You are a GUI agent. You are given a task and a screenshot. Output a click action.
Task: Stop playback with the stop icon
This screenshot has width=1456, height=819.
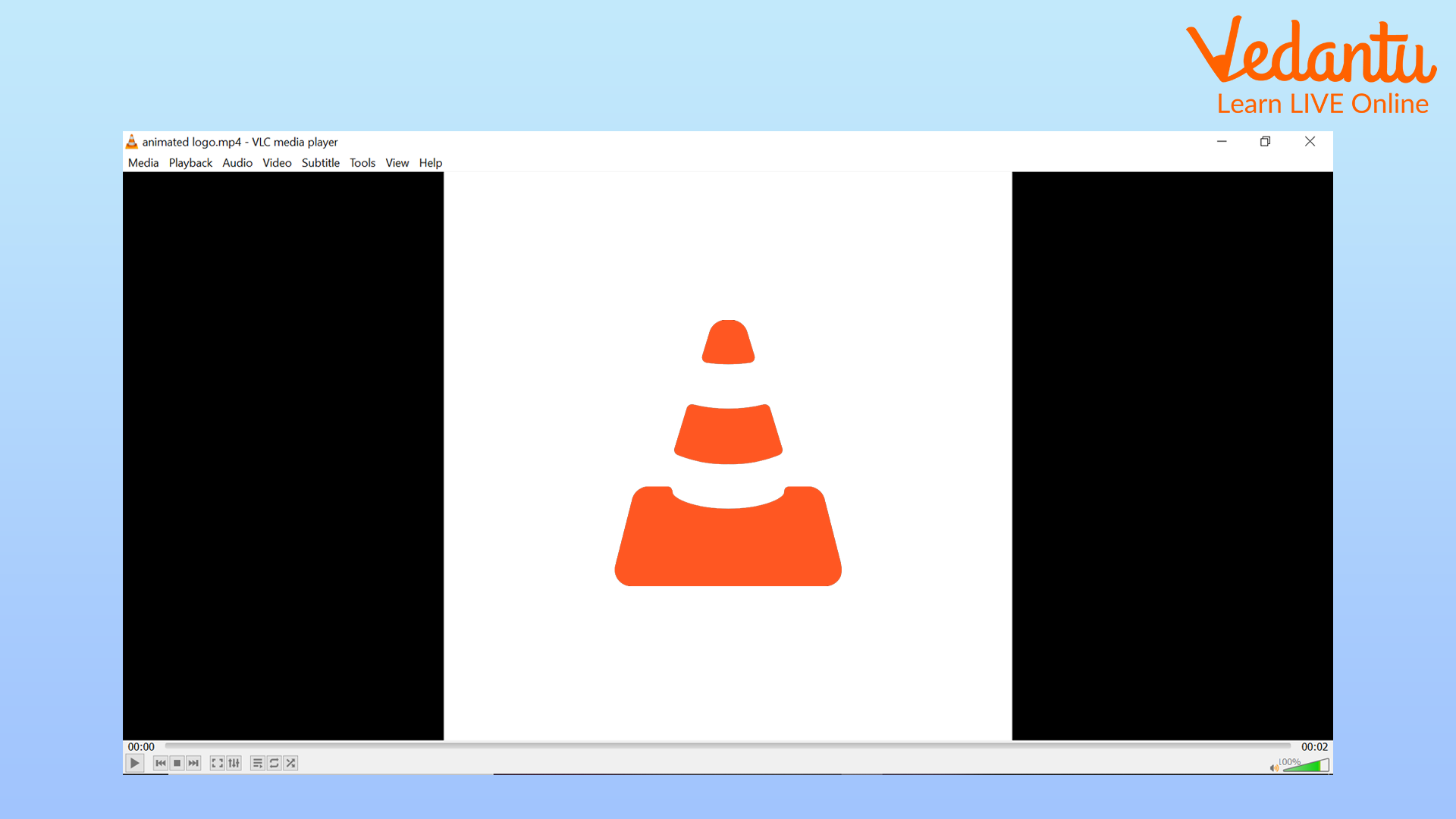tap(177, 763)
